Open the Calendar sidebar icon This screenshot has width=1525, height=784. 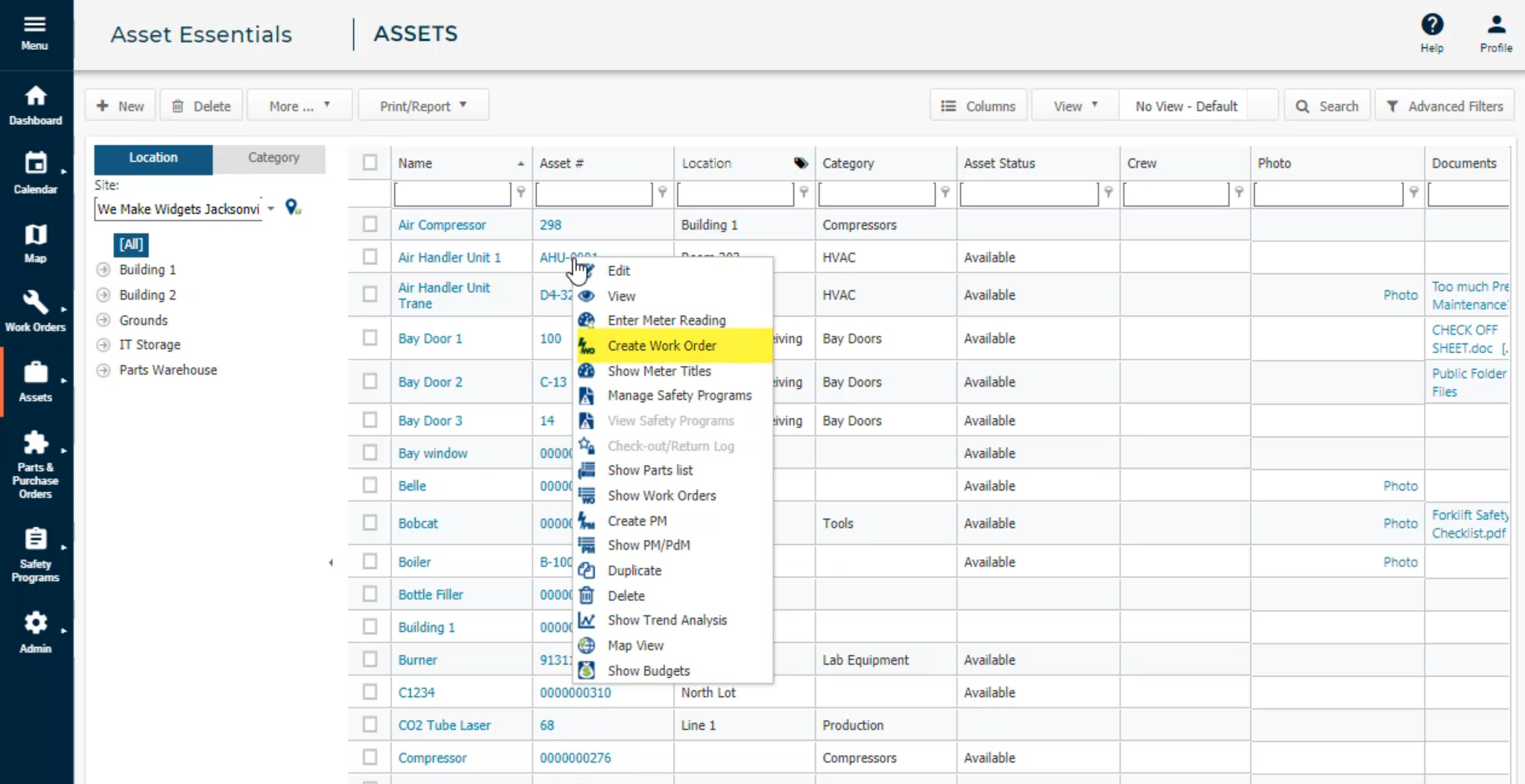click(x=35, y=164)
